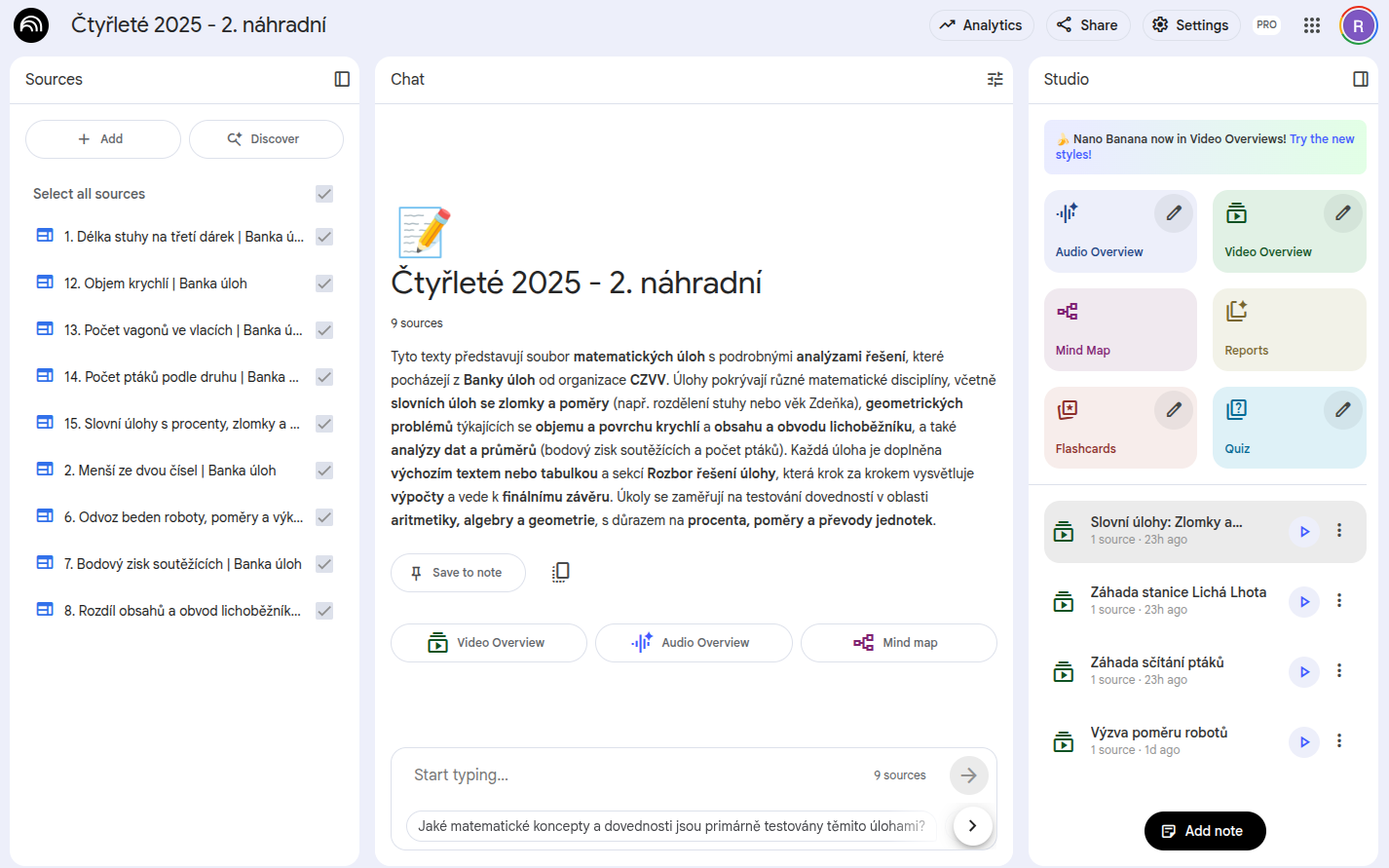
Task: Open the Flashcards studio card
Action: (x=1101, y=428)
